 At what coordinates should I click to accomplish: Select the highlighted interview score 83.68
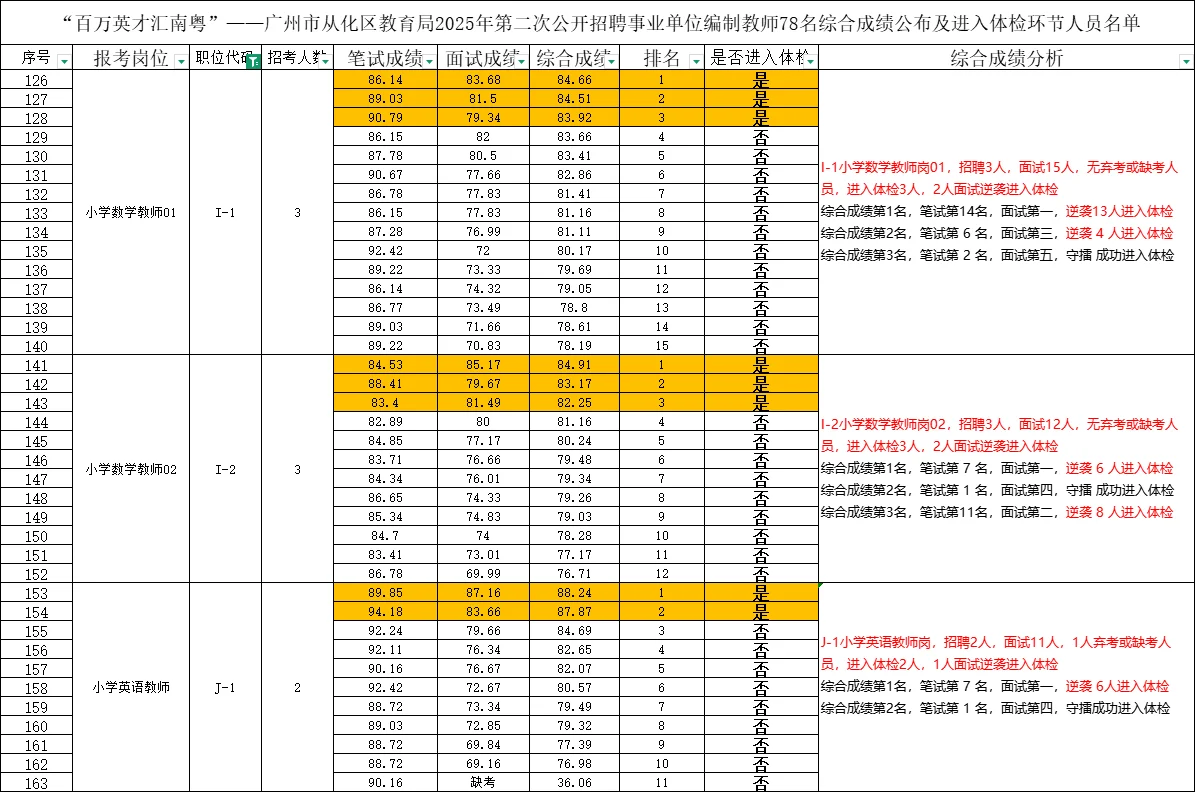pyautogui.click(x=483, y=79)
